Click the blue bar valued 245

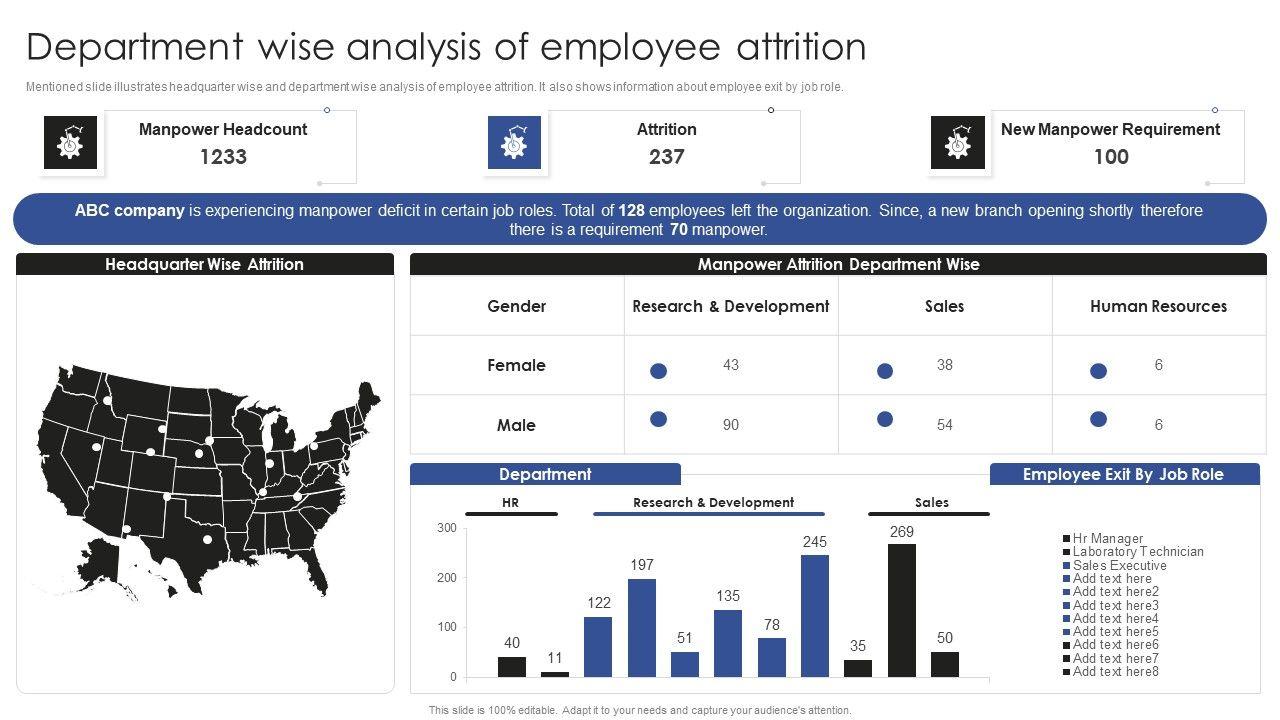[815, 616]
